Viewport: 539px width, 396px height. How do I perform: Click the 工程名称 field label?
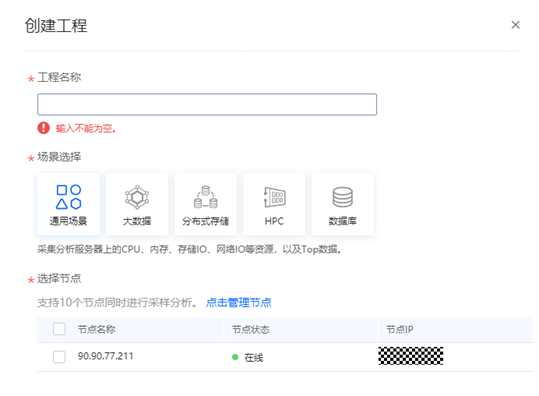coord(59,77)
